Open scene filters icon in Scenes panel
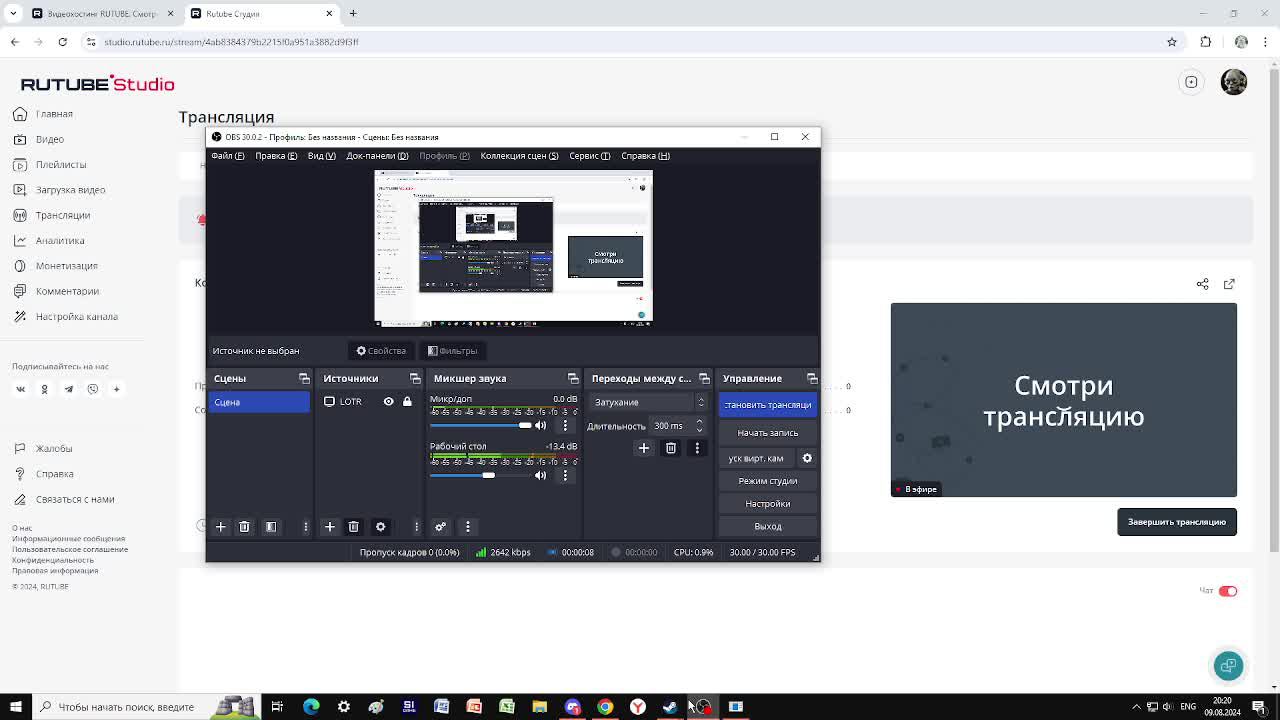 point(271,527)
